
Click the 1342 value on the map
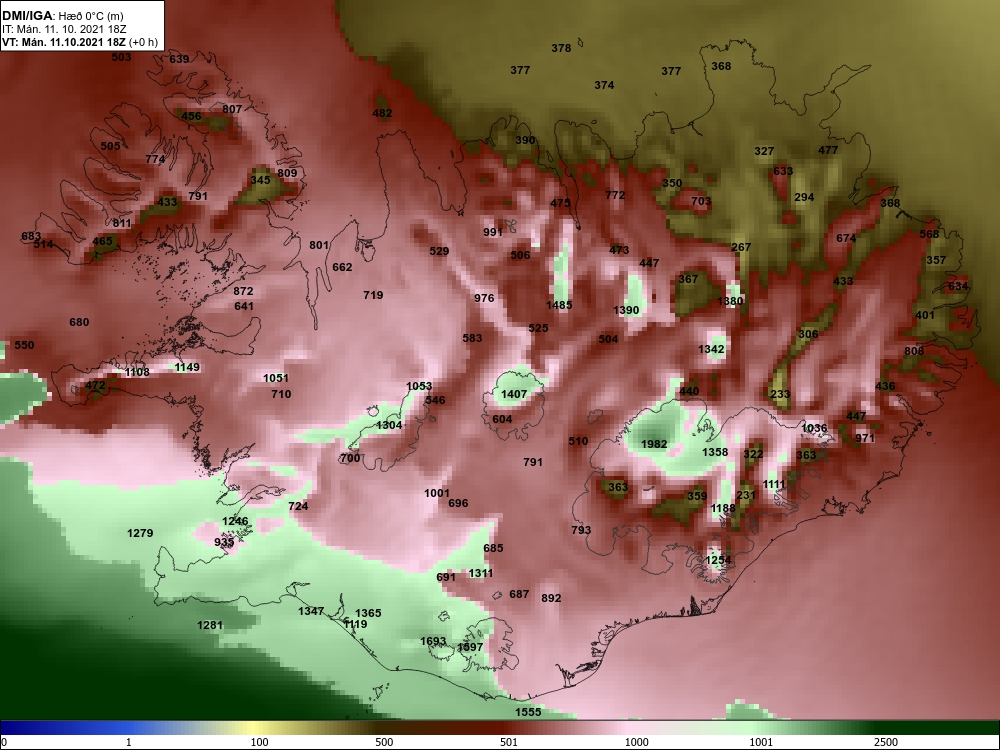tap(711, 349)
